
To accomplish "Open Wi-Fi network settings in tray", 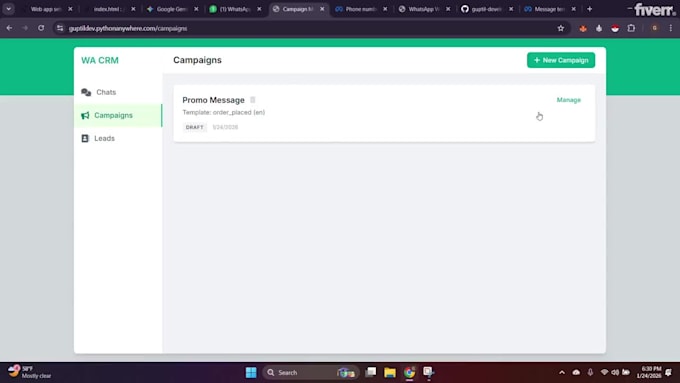I will [x=604, y=372].
